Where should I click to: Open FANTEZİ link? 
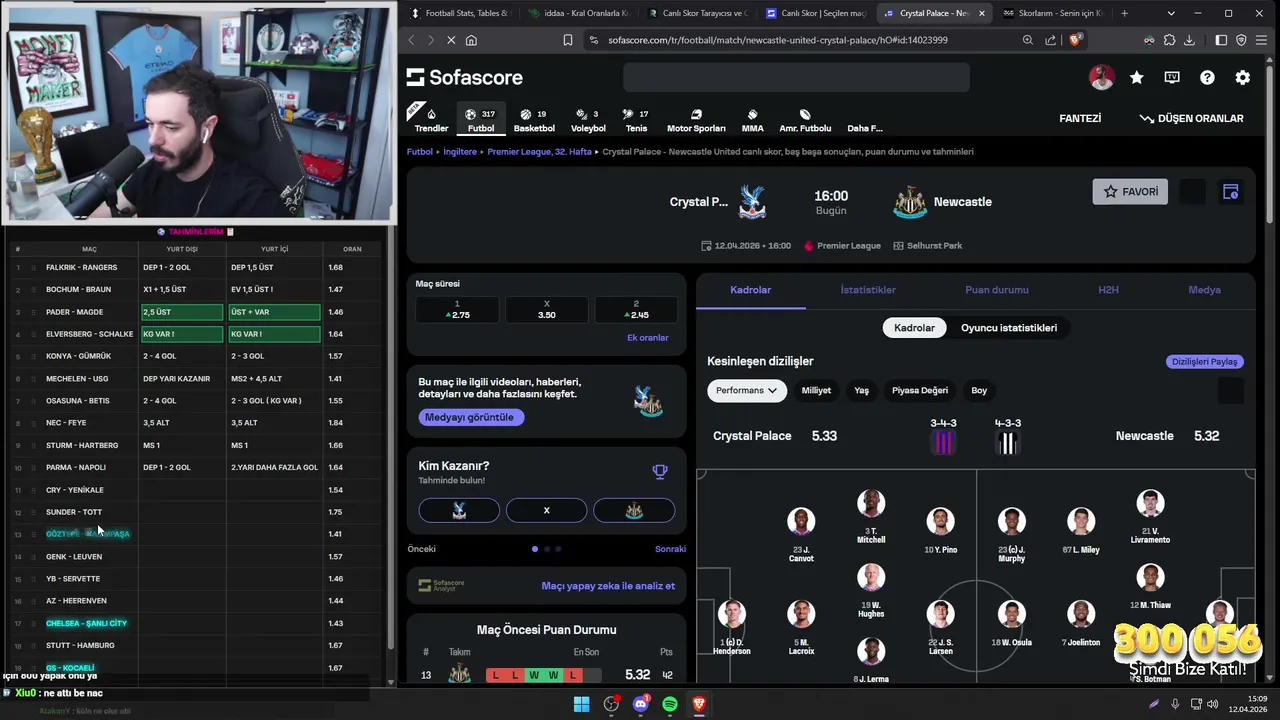tap(1080, 118)
